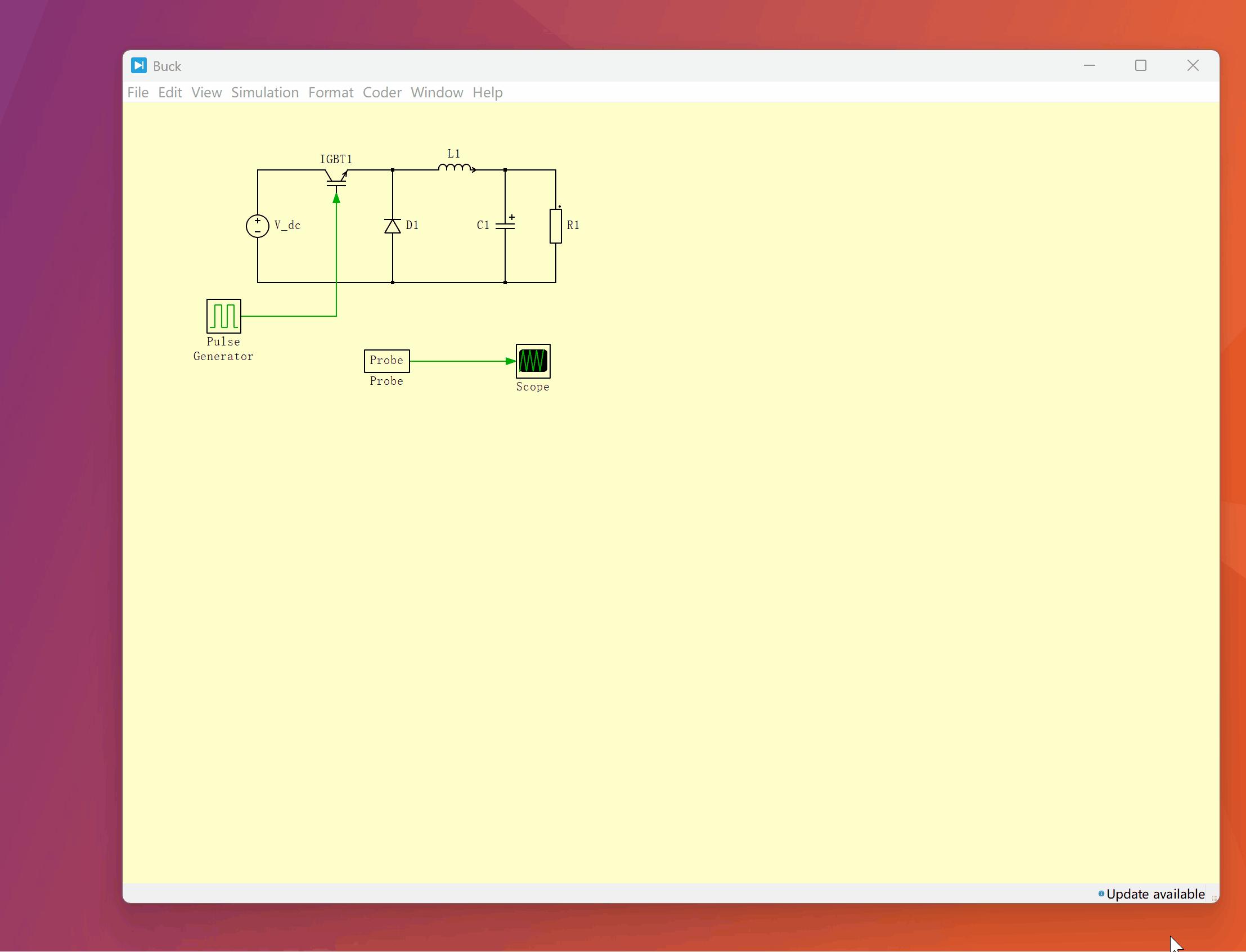
Task: Click the V_dc voltage source symbol
Action: click(257, 226)
